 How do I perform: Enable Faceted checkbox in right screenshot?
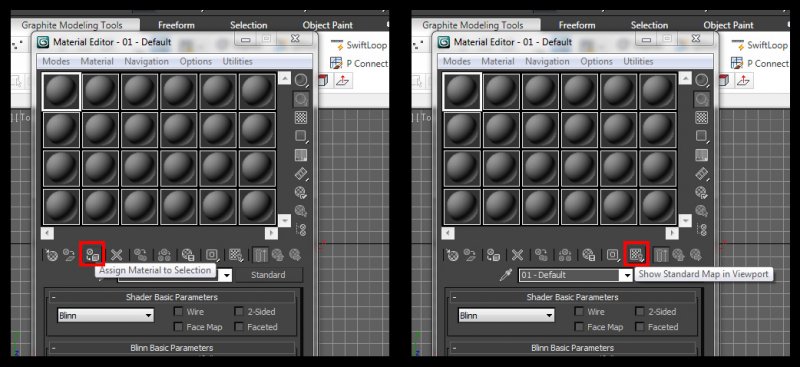click(639, 327)
